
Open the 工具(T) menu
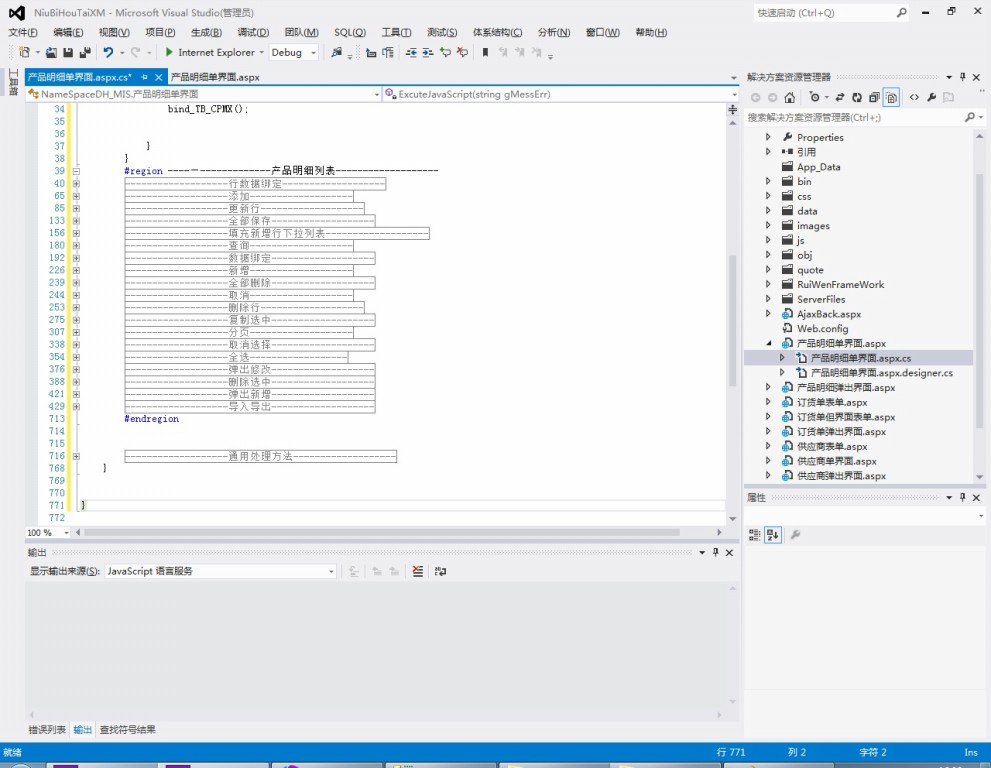coord(396,32)
